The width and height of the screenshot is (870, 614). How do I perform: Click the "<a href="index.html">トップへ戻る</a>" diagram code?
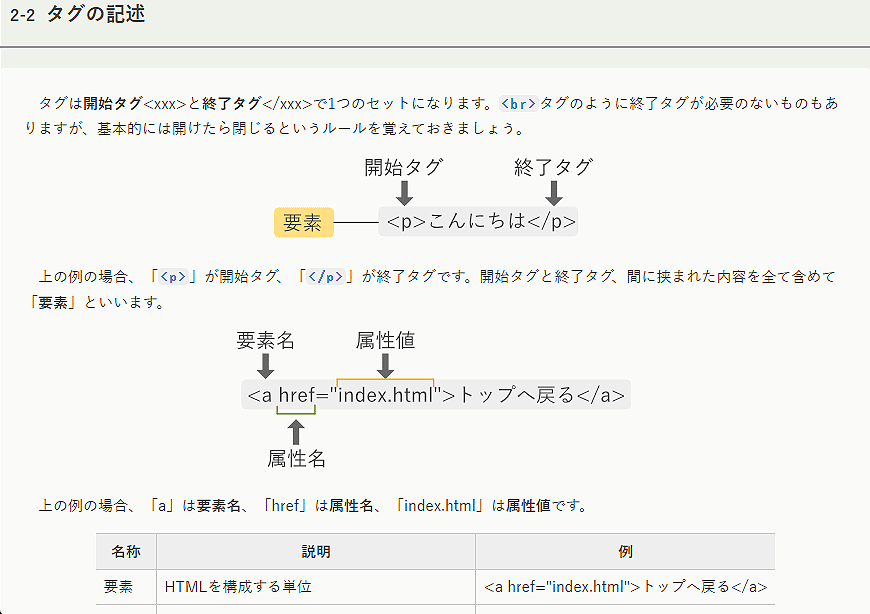[436, 395]
